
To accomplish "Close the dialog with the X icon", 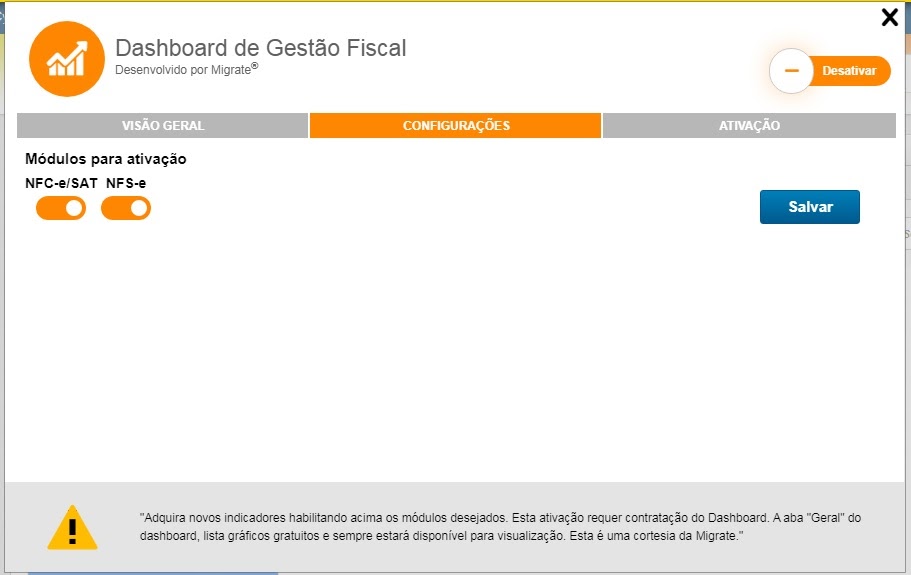I will [889, 17].
